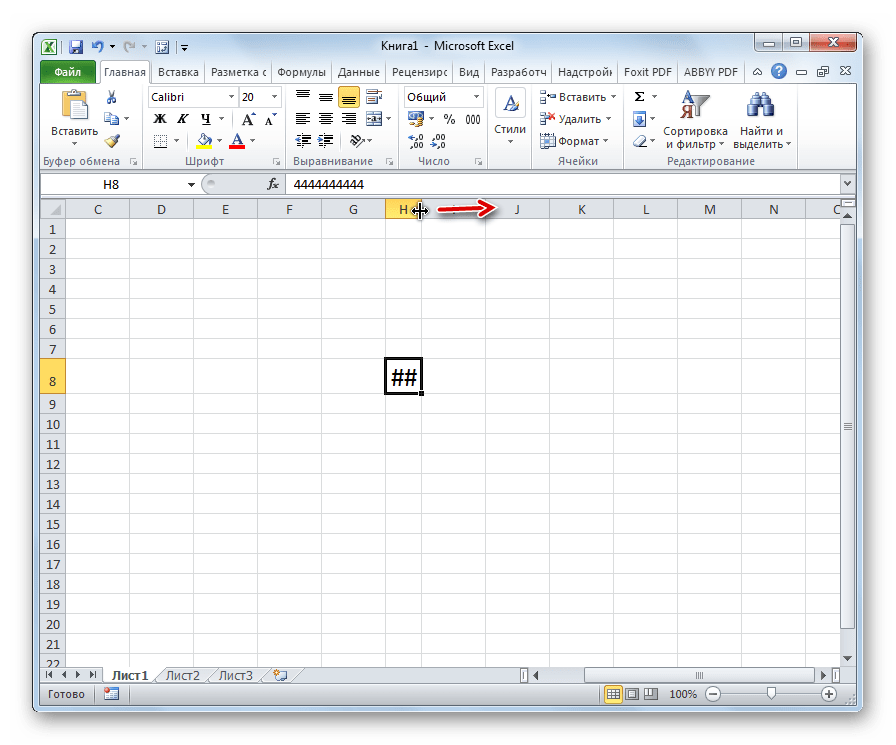
Task: Click the green Файл button
Action: [68, 72]
